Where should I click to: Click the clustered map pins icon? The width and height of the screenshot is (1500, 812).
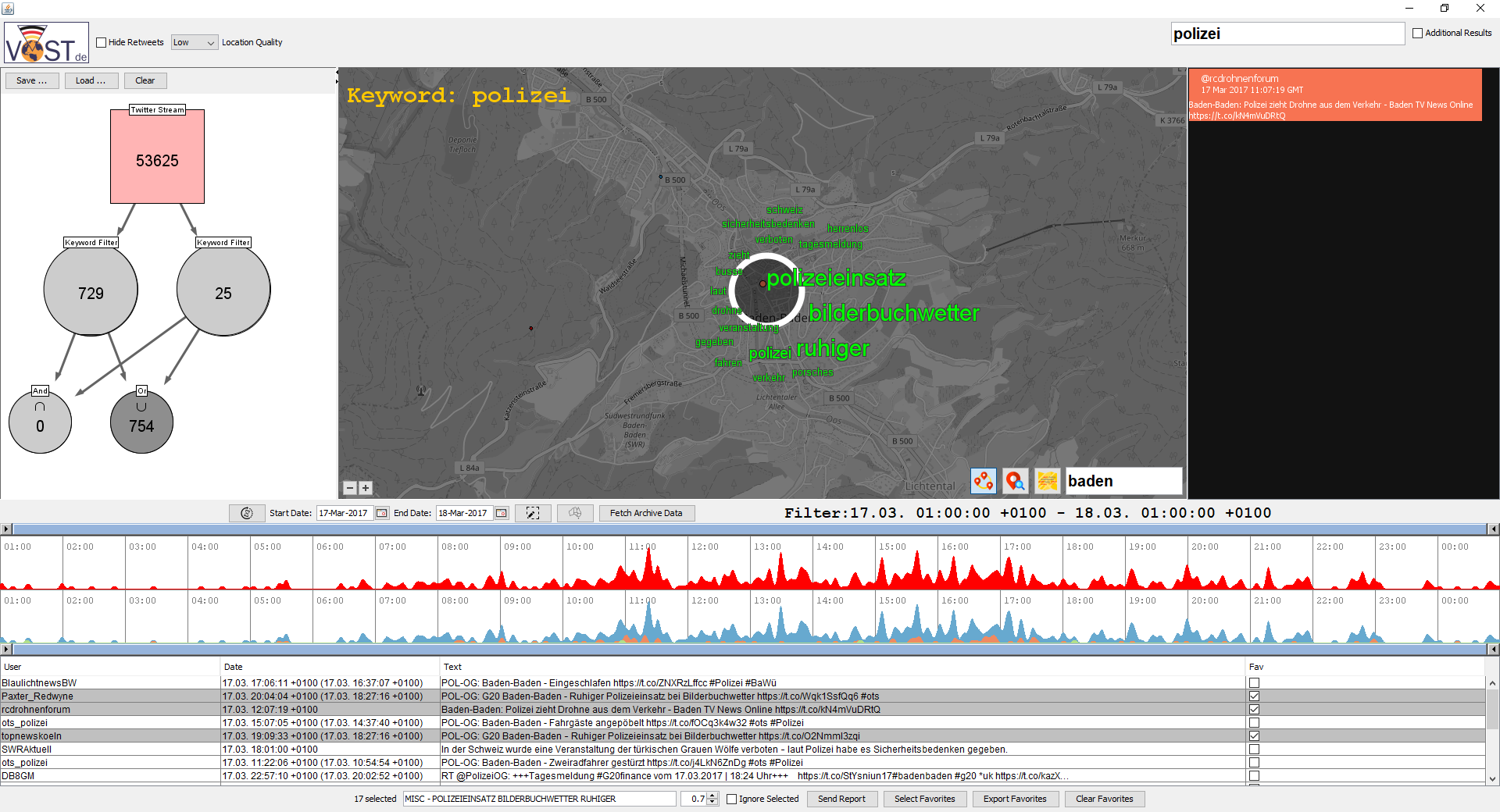984,481
